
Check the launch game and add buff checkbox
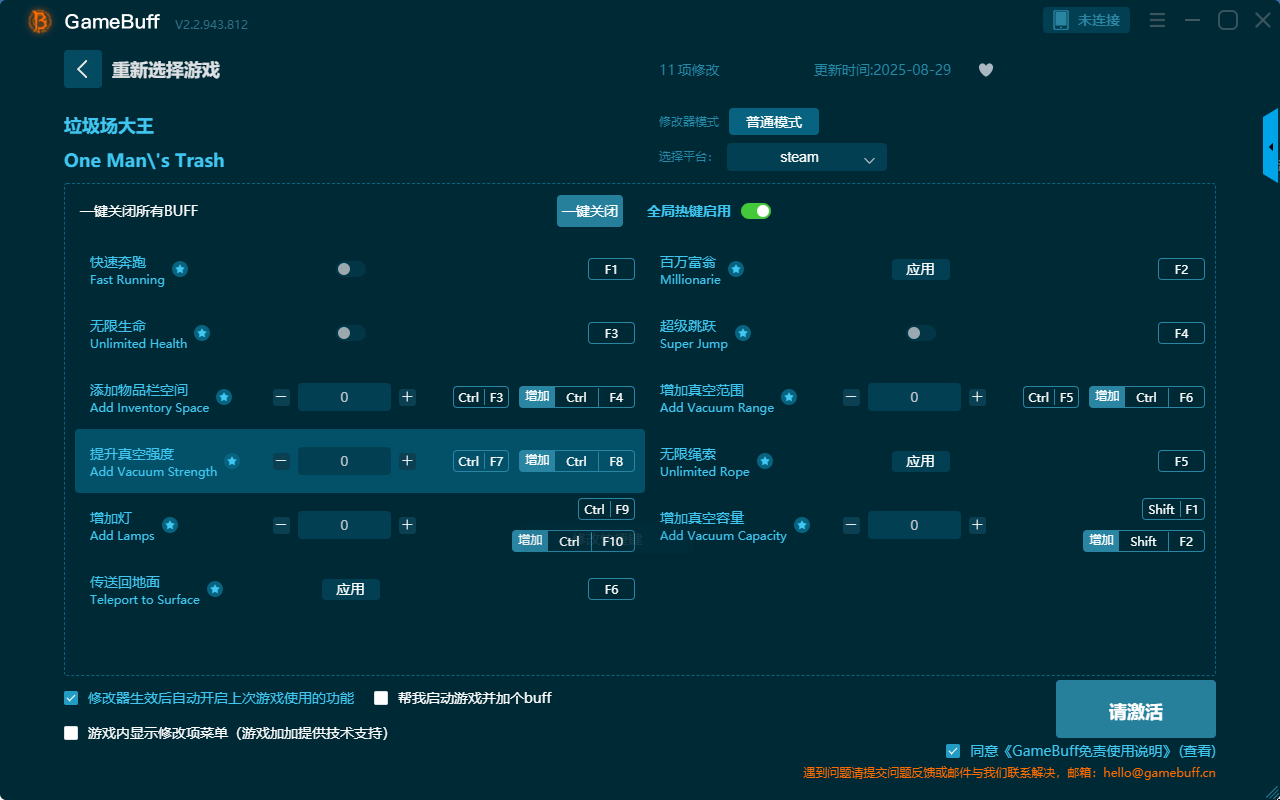pos(381,698)
